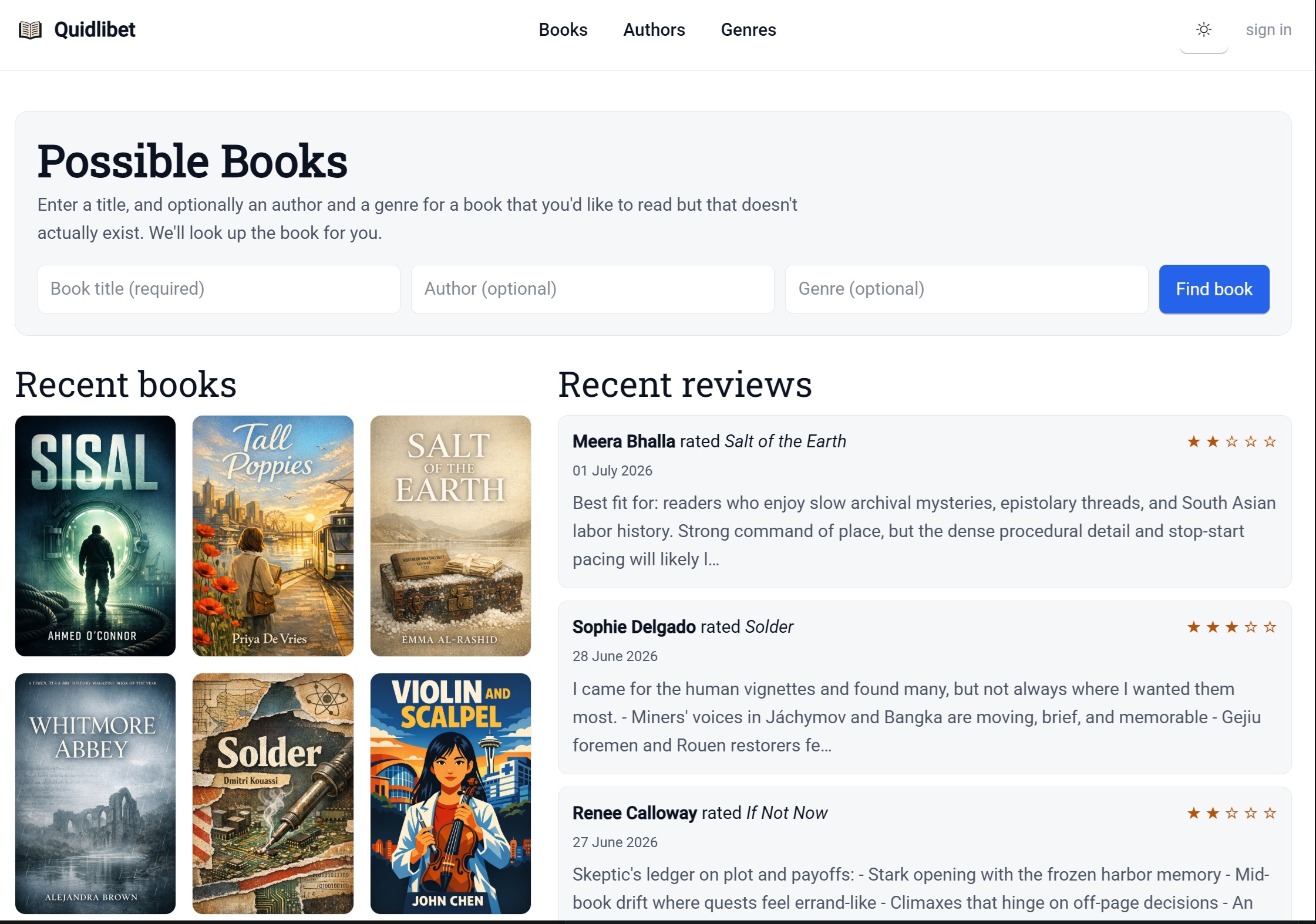Screen dimensions: 1316x924
Task: Click review text starting 'Best fit for'
Action: click(x=924, y=531)
